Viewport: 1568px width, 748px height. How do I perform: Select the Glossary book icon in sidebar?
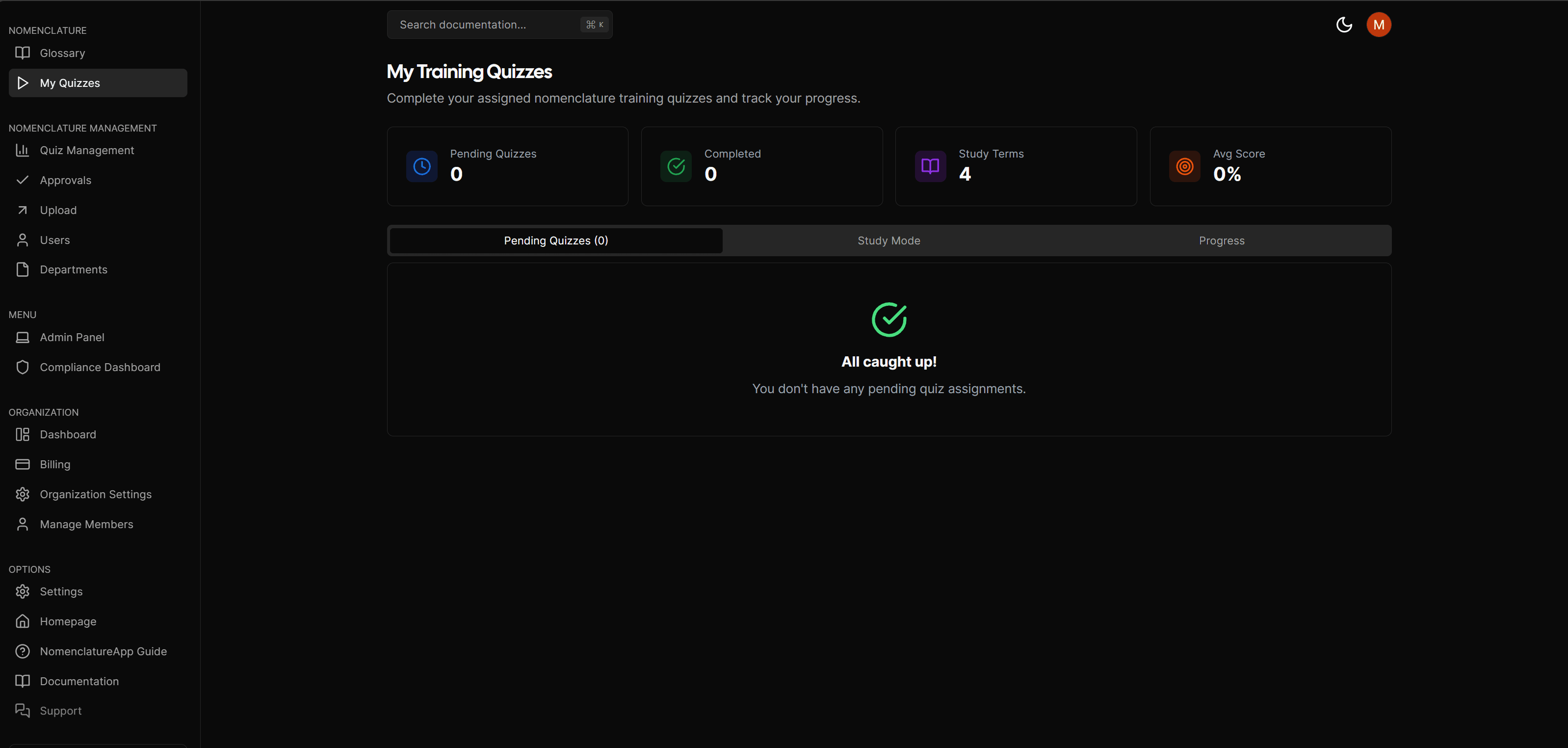(x=23, y=53)
